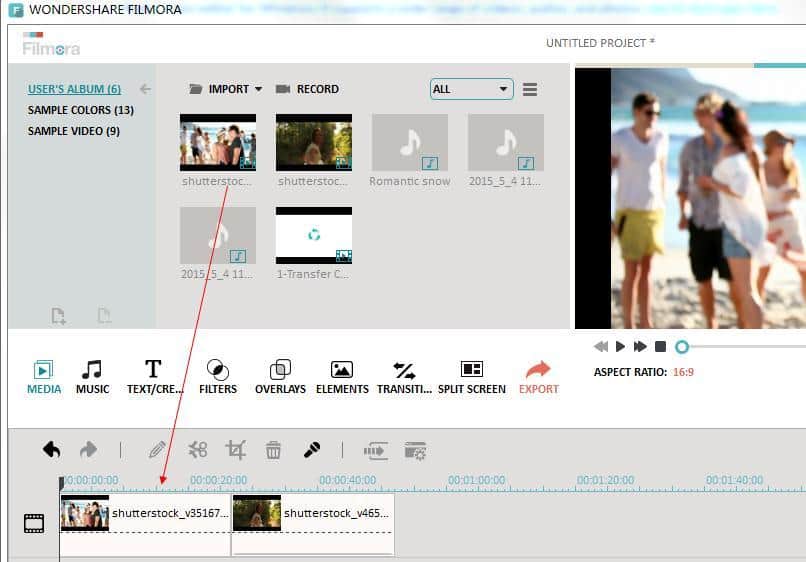806x562 pixels.
Task: Click the preview playback slider handle
Action: (682, 347)
